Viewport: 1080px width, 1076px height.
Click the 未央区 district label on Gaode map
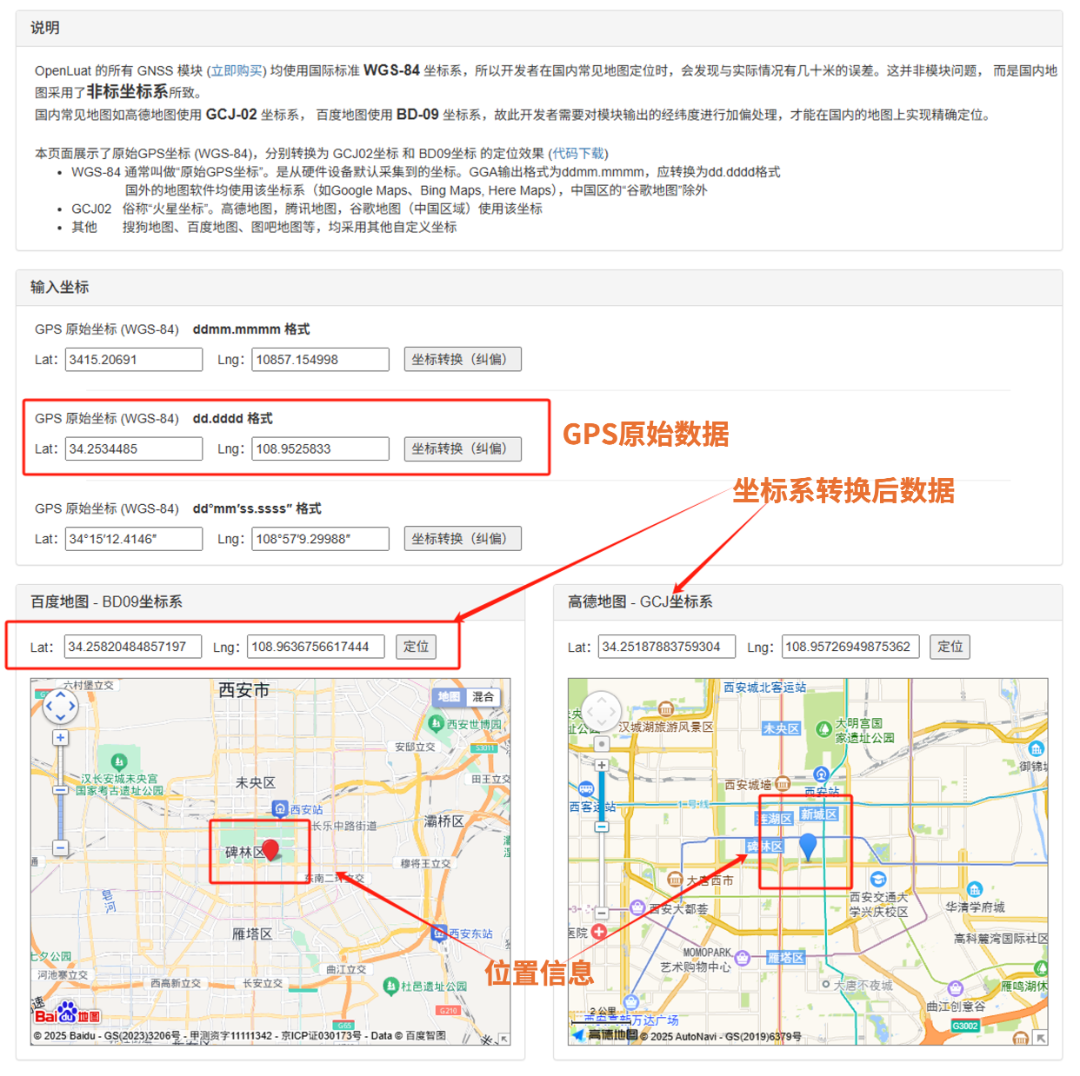point(780,728)
